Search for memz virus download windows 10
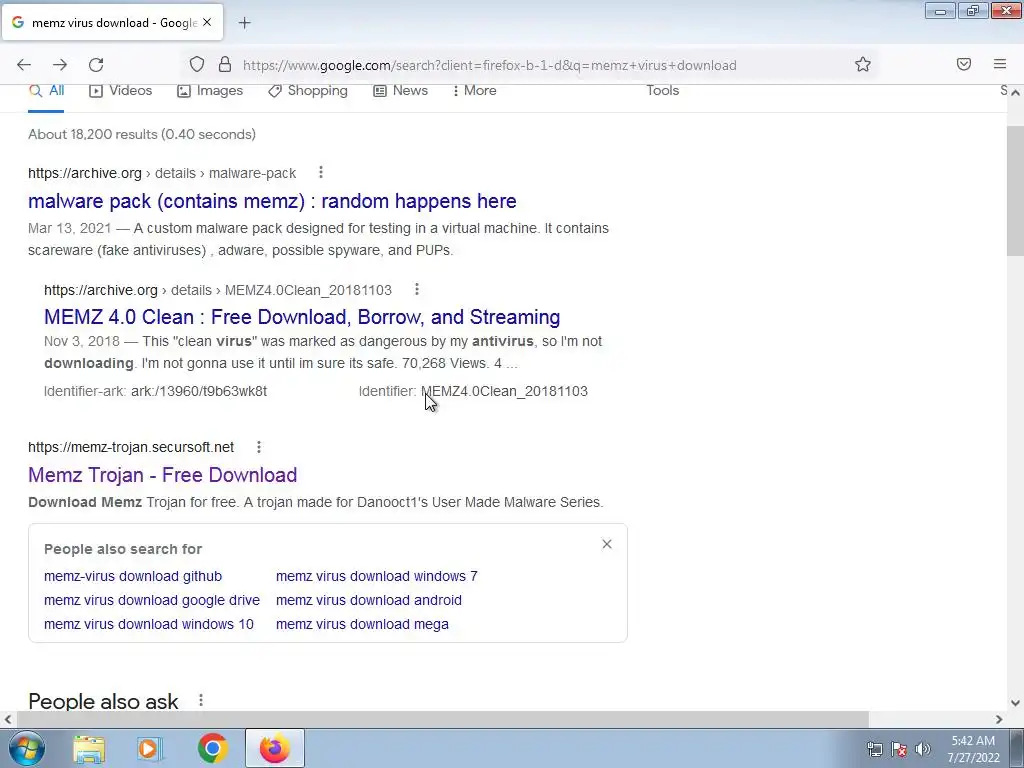 pyautogui.click(x=148, y=624)
